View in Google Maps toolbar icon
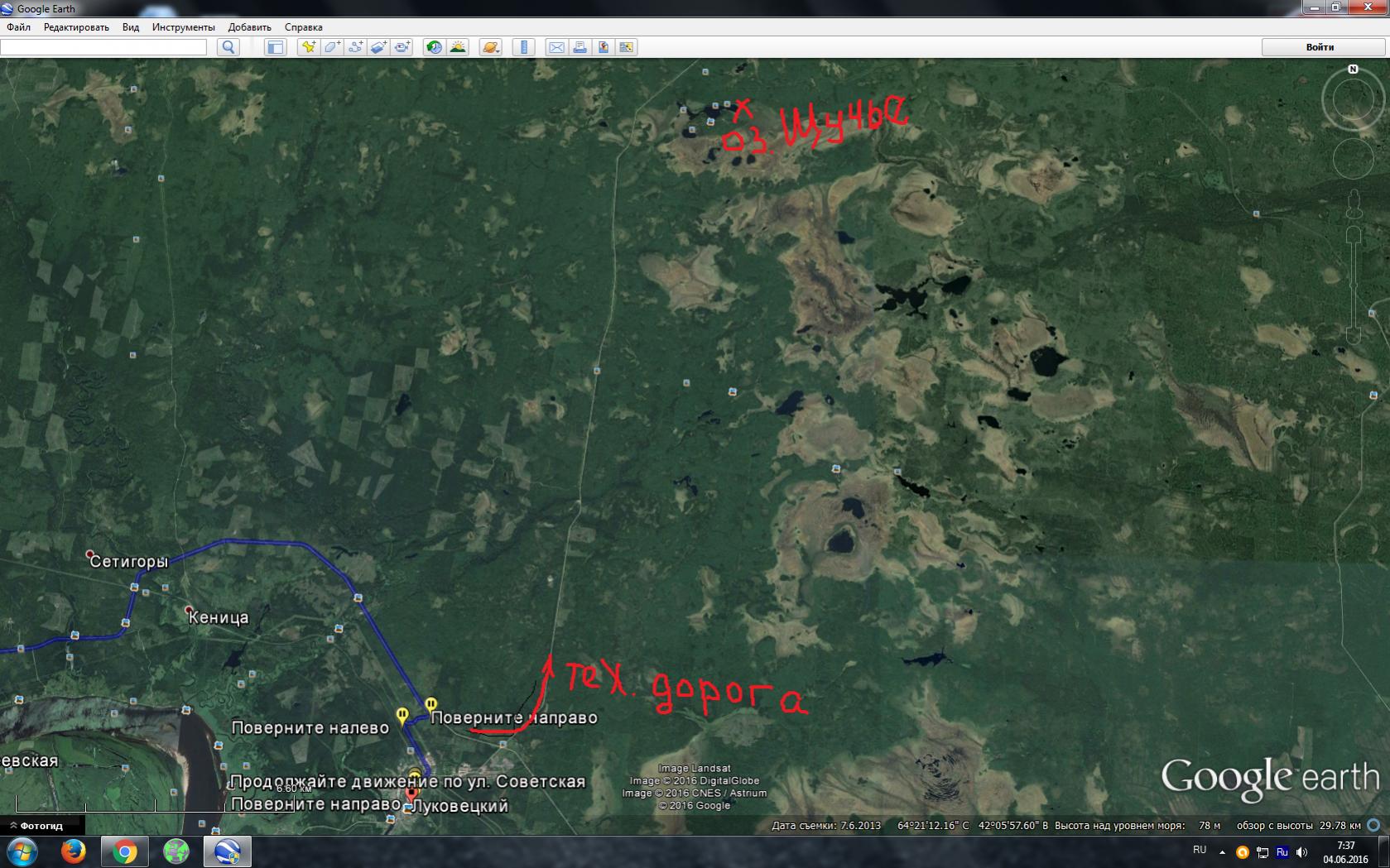This screenshot has width=1390, height=868. click(626, 47)
